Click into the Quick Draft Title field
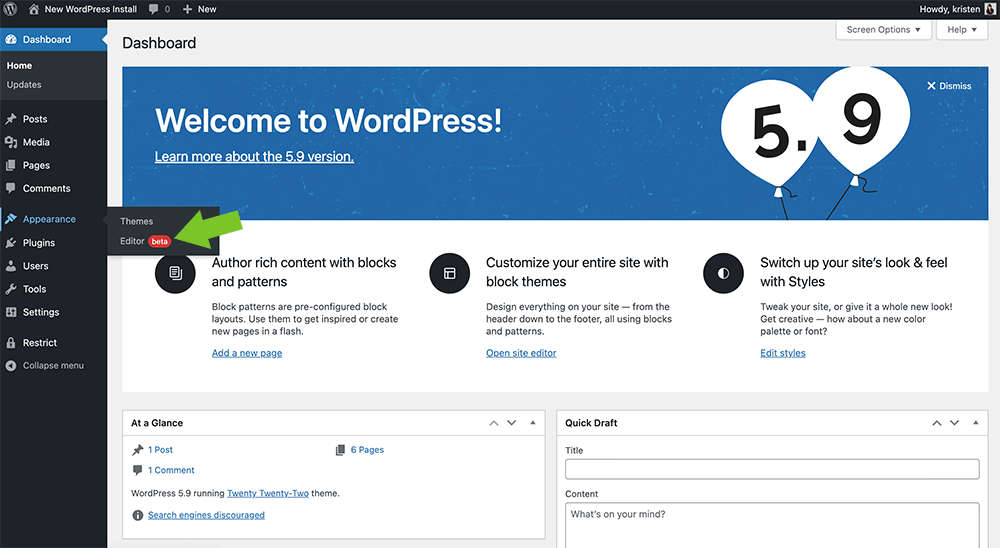Viewport: 1000px width, 548px height. (772, 469)
